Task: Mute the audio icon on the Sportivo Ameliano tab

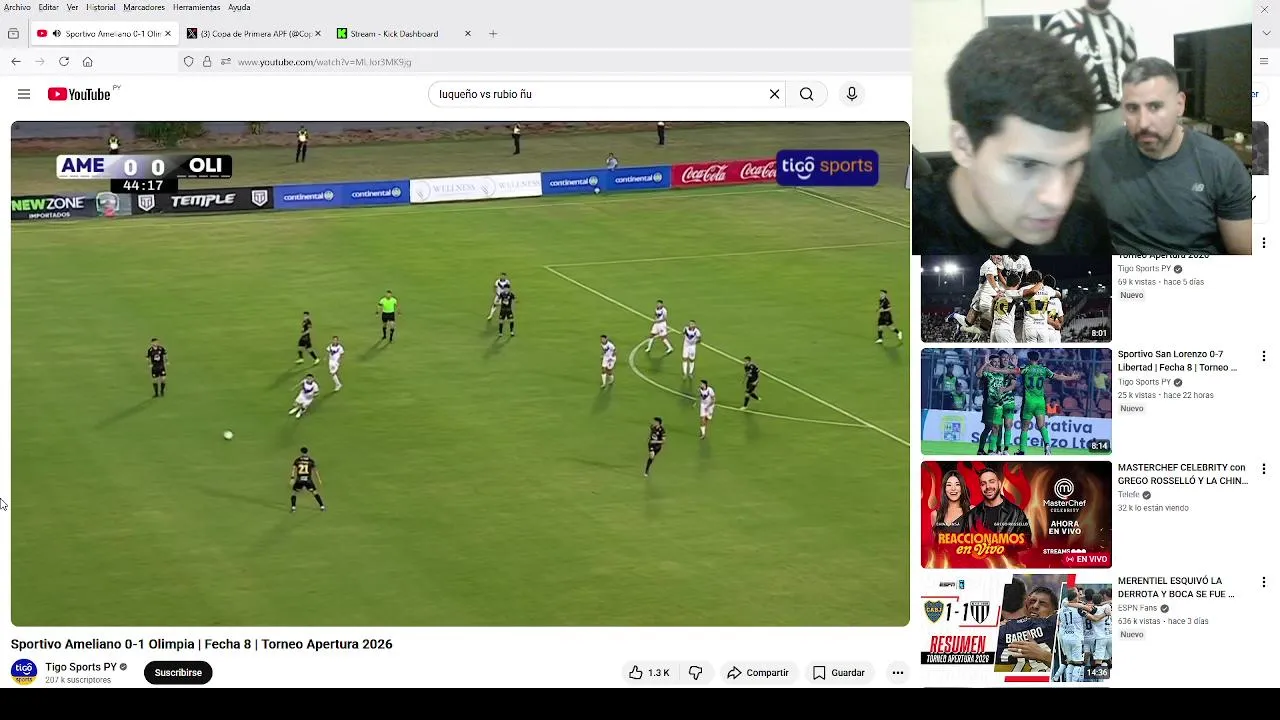Action: [x=56, y=34]
